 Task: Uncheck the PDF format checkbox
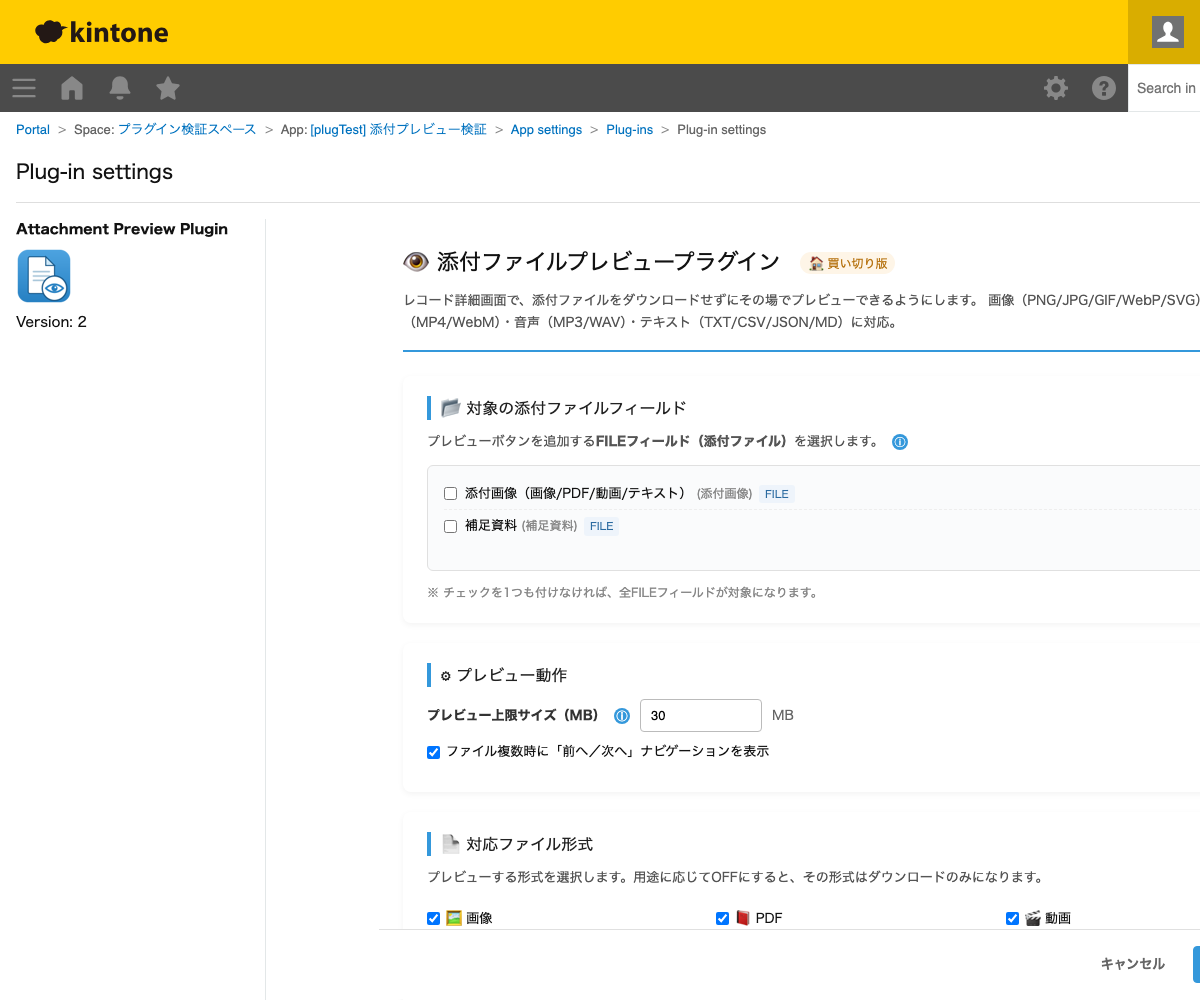[722, 918]
